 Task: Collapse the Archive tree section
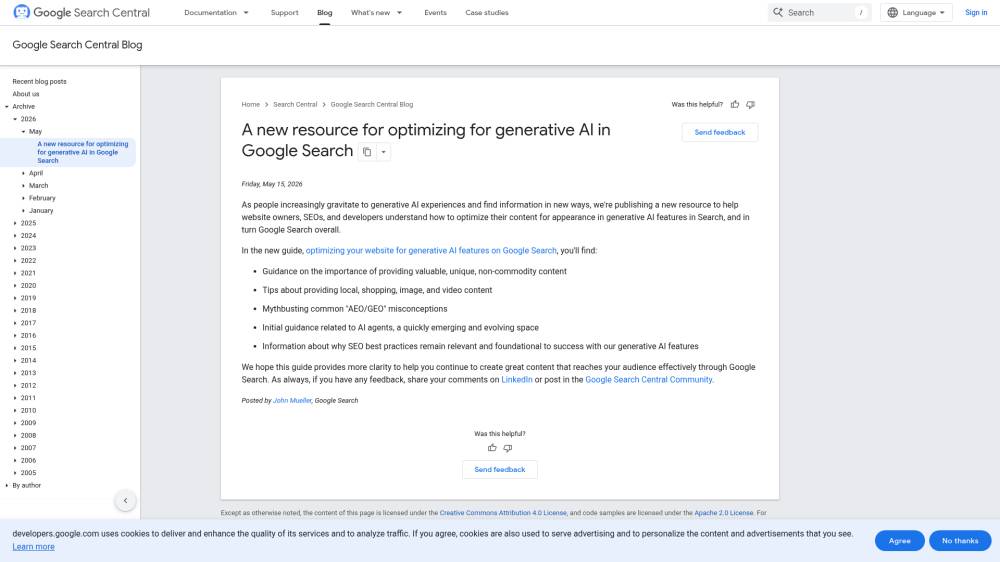7,107
